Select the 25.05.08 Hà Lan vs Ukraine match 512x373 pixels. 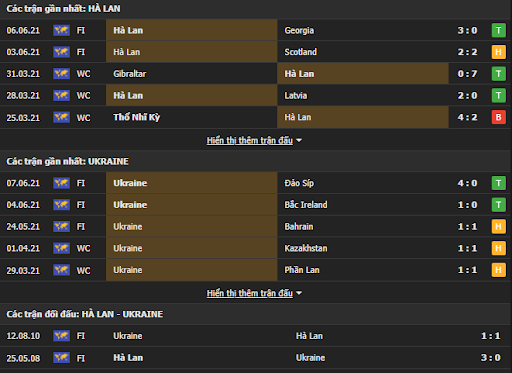(256, 358)
